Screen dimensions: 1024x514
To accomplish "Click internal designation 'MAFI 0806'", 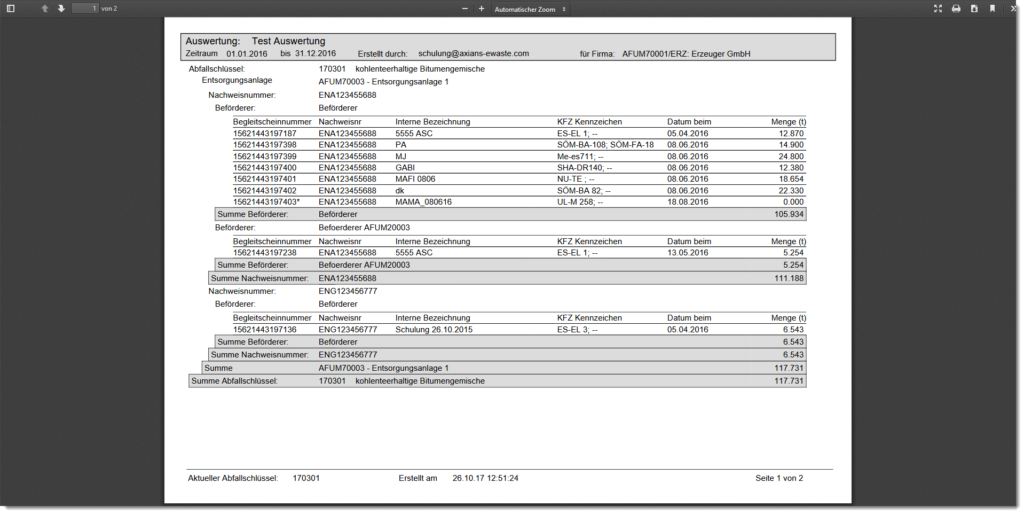I will (415, 179).
